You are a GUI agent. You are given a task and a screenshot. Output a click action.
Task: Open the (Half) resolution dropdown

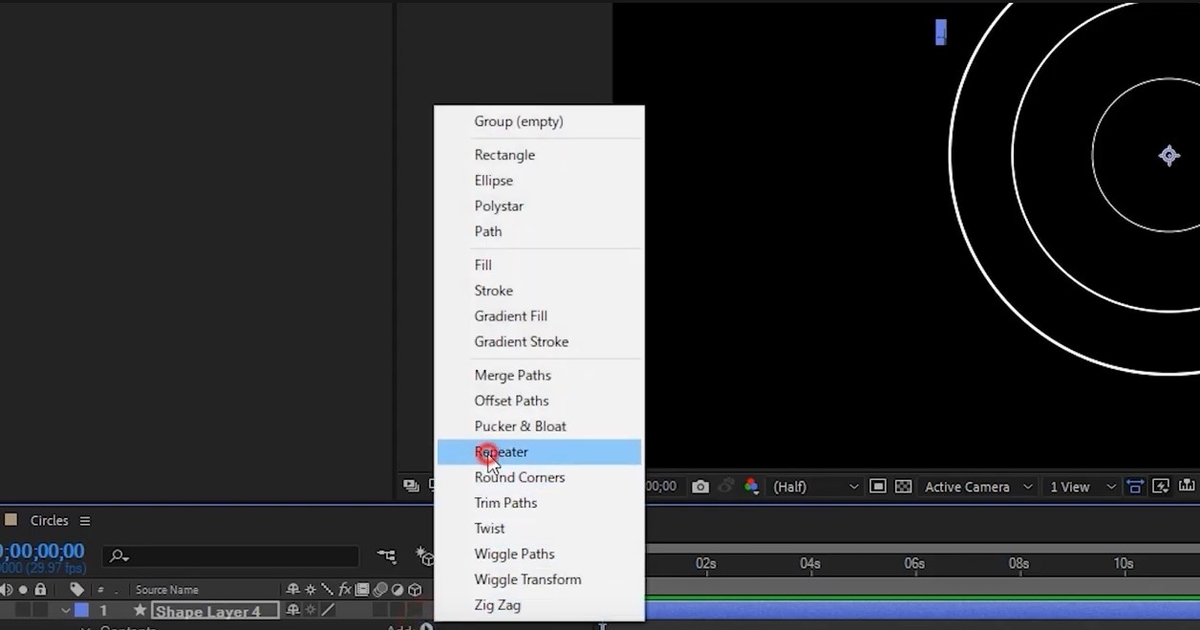(x=815, y=487)
